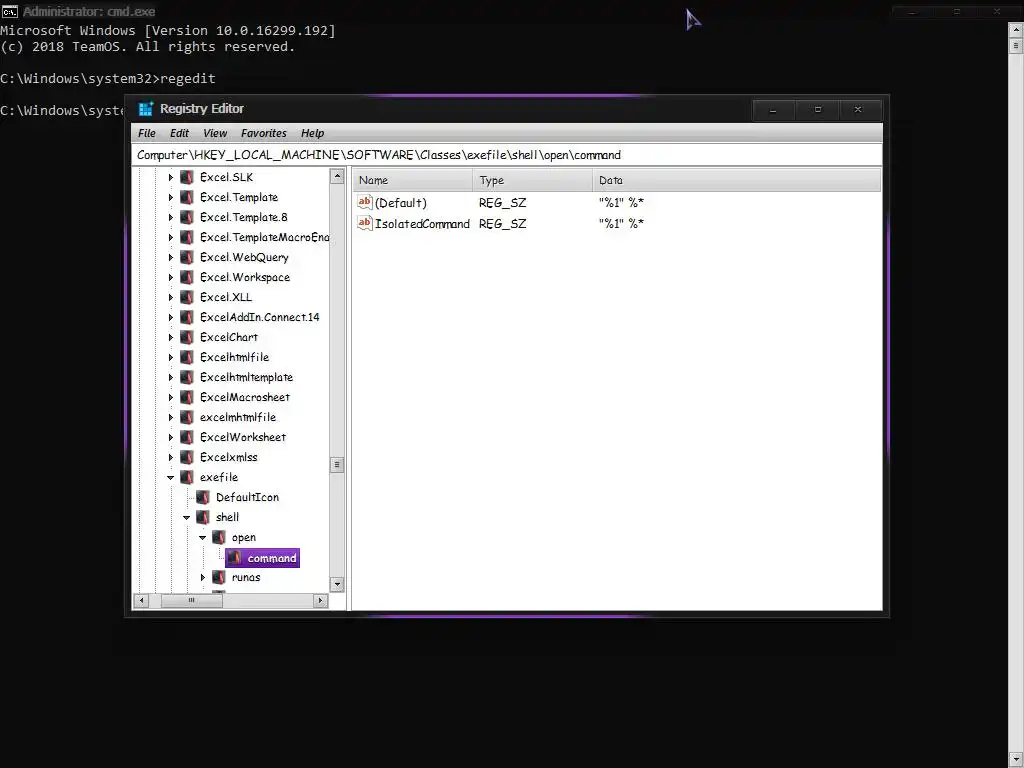
Task: Select the excelmhtmlfile key folder icon
Action: [x=187, y=417]
